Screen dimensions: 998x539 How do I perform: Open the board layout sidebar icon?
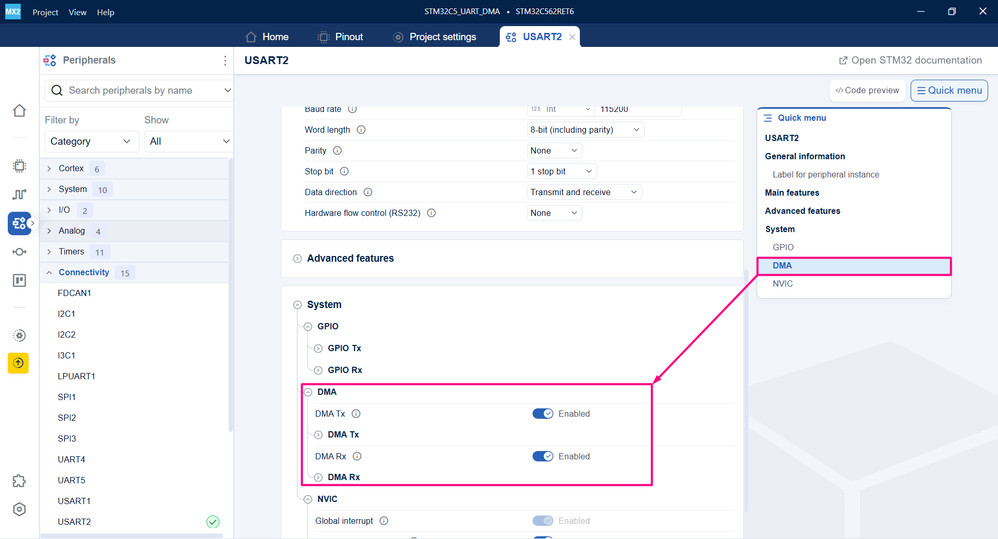click(19, 281)
